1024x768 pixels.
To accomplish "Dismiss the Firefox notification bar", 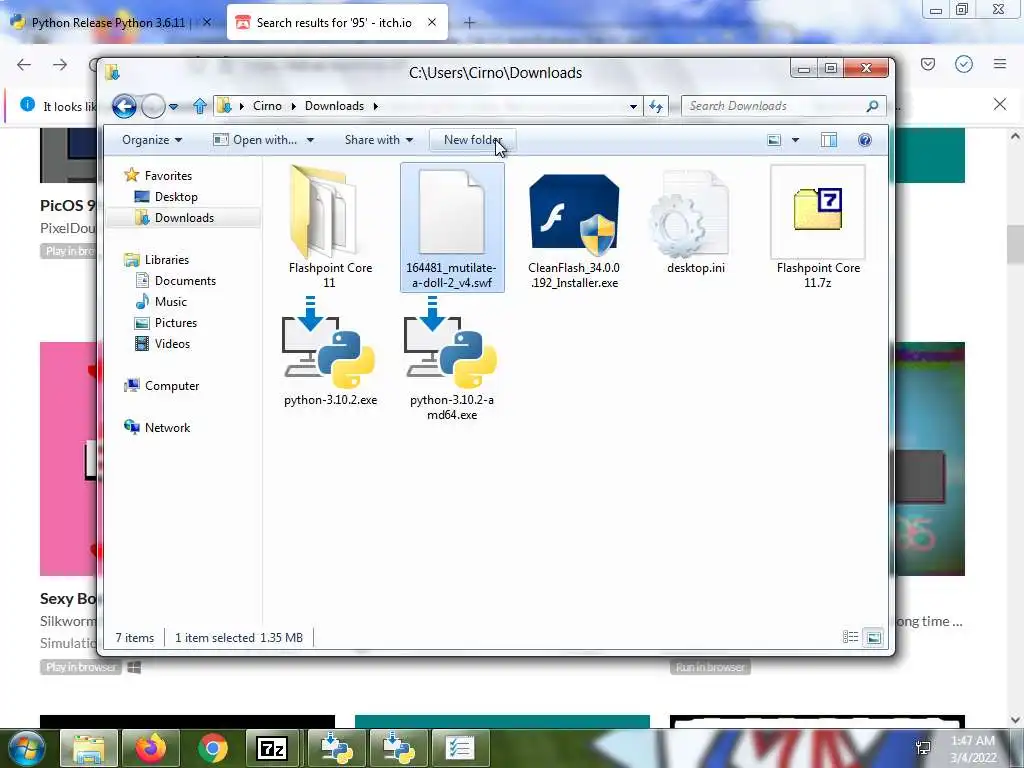I will click(x=1000, y=104).
